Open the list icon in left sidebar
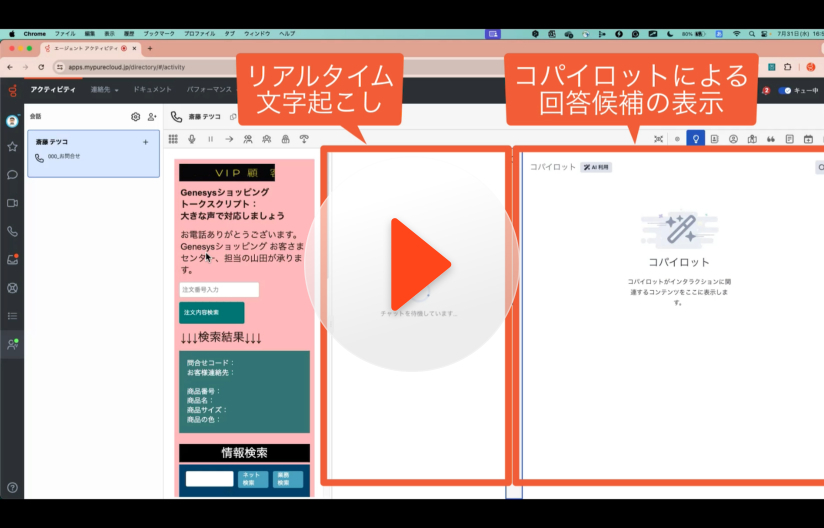 (x=12, y=316)
